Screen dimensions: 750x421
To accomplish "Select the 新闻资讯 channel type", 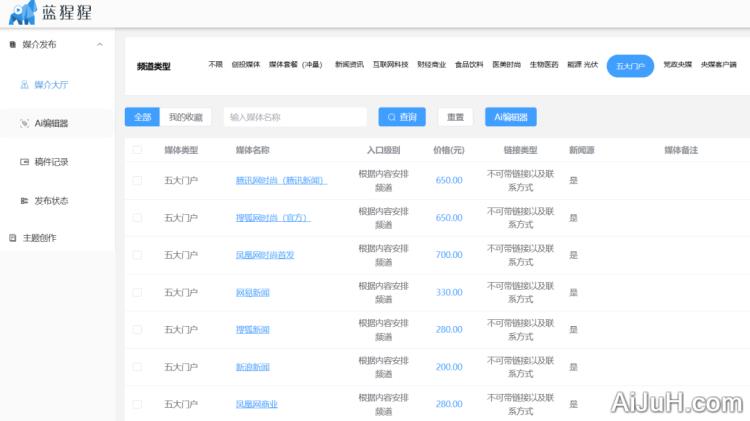I will click(x=349, y=65).
